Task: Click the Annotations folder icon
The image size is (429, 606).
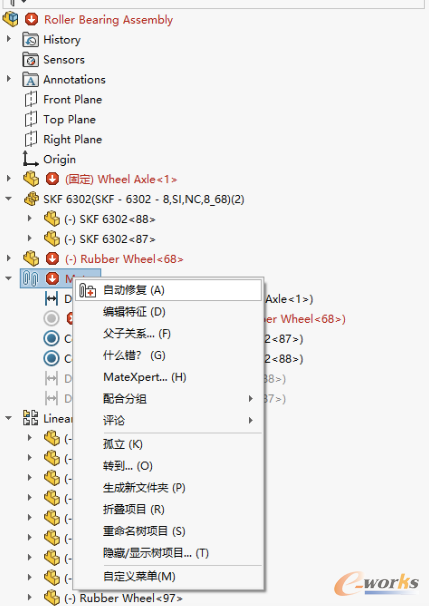Action: [31, 80]
